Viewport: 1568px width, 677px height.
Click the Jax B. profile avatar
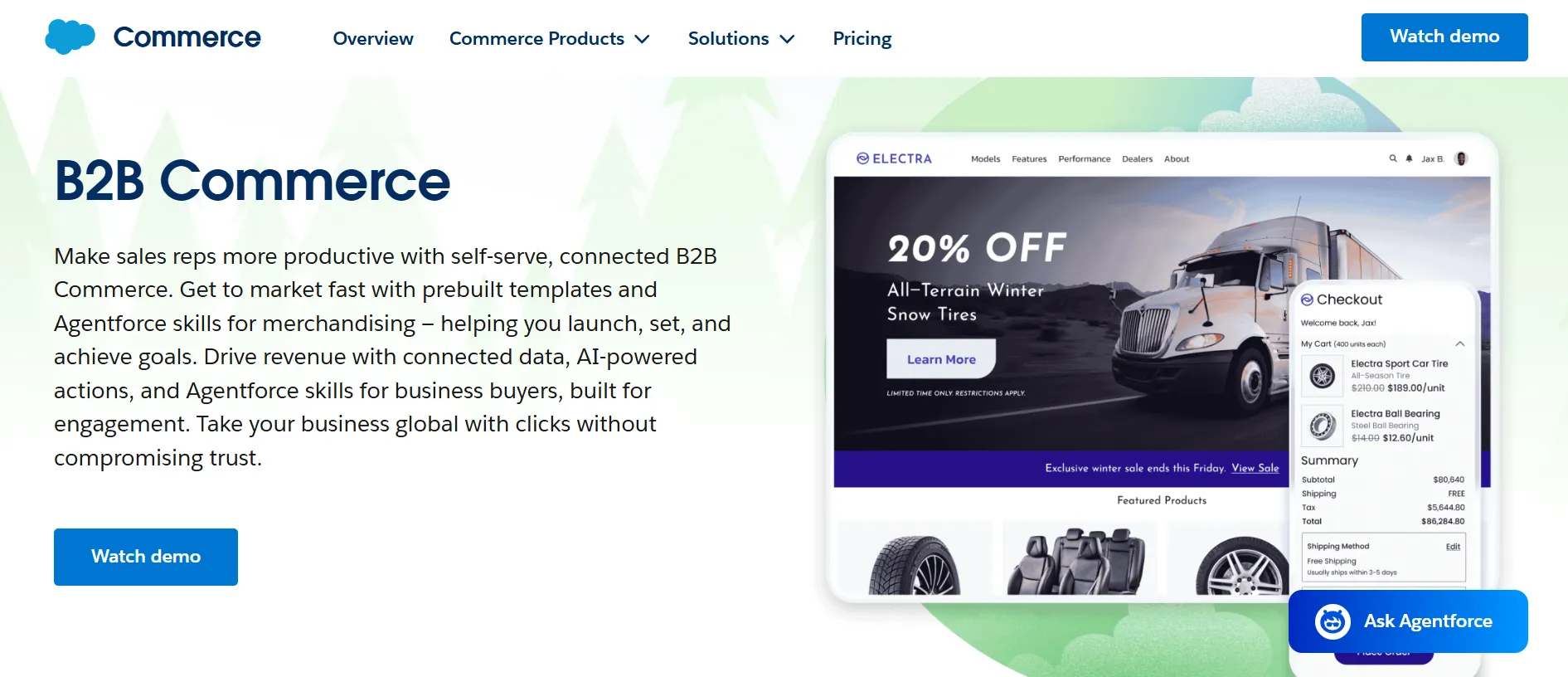[x=1461, y=158]
